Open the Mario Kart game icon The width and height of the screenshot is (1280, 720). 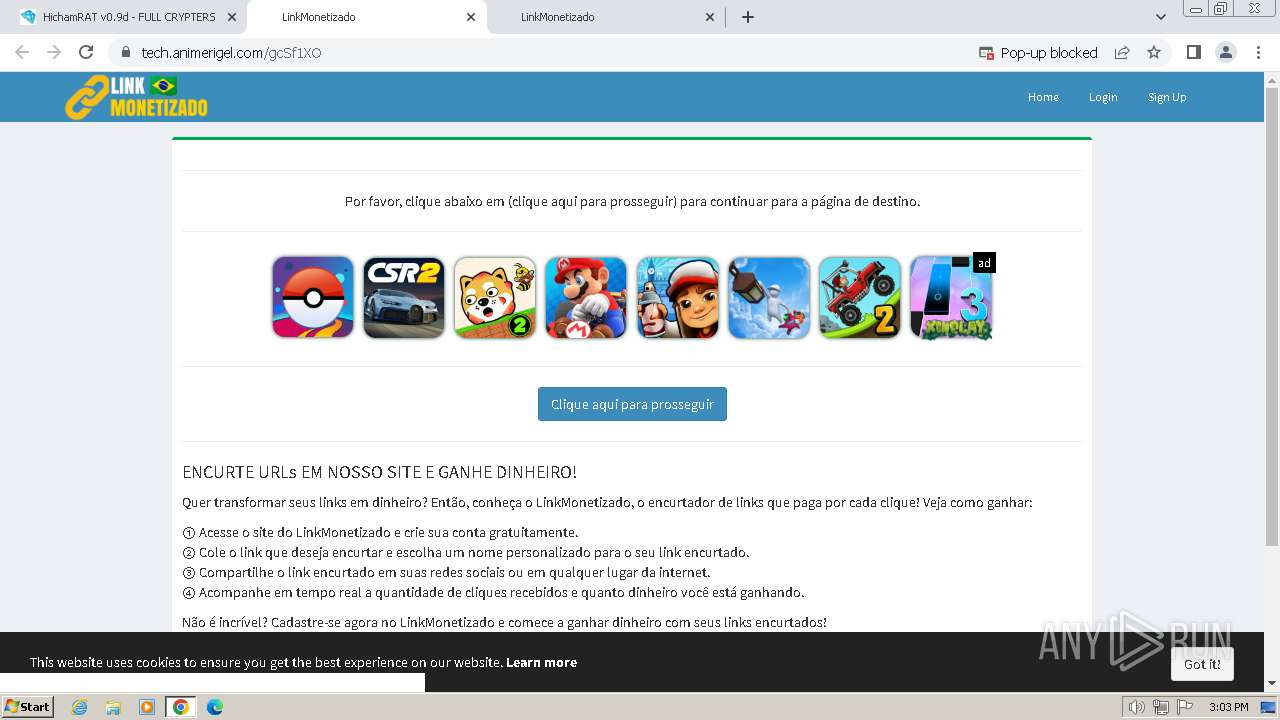(586, 297)
